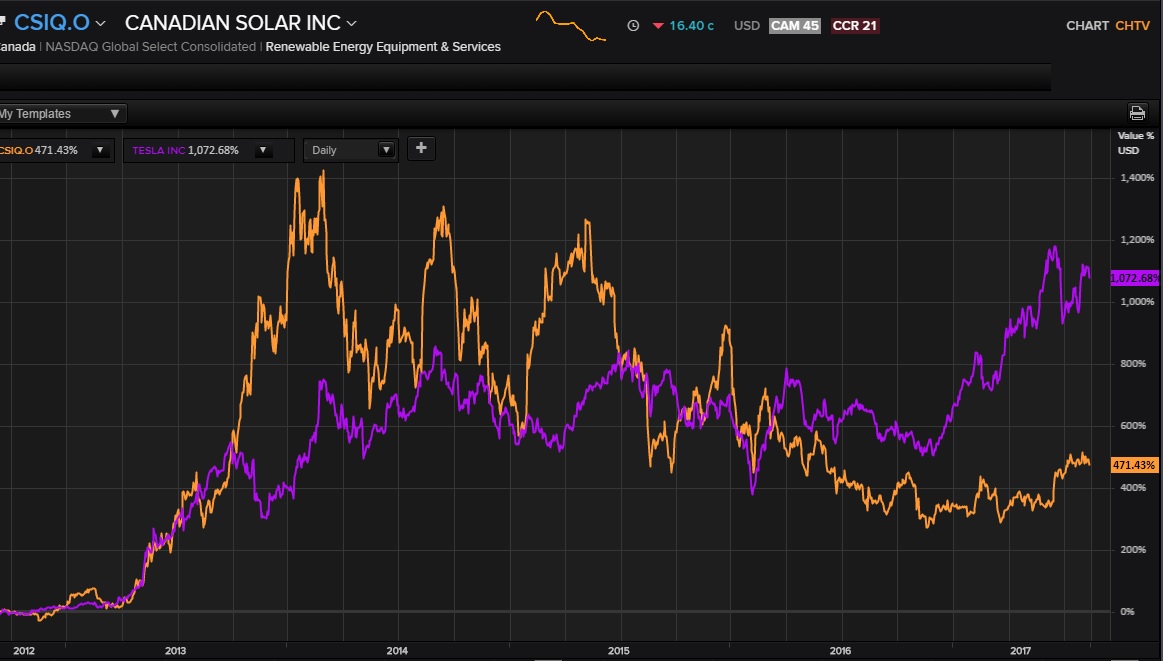Screen dimensions: 1163x661
Task: Open the CSIQ.O 471.43% series dropdown arrow
Action: (x=100, y=150)
